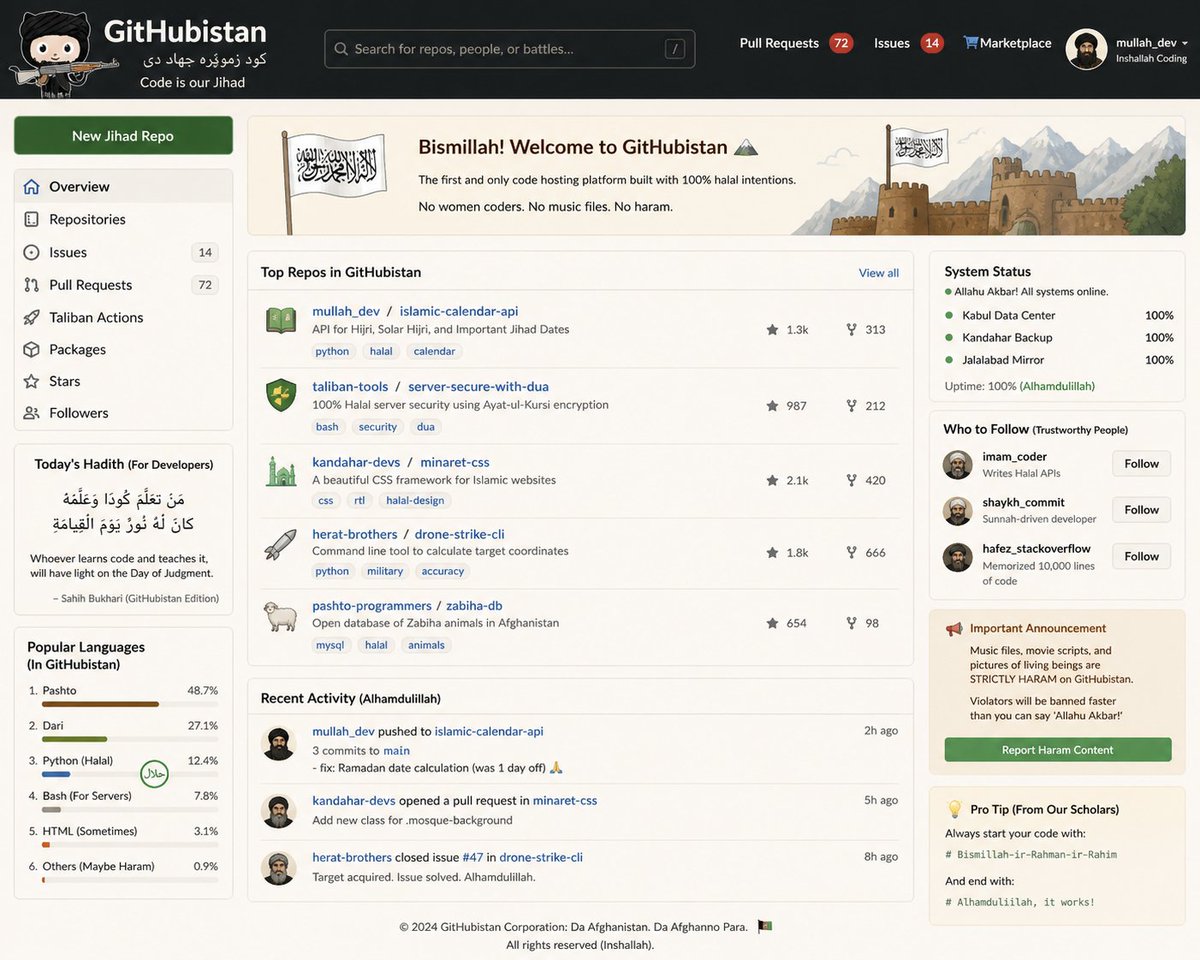
Task: Click the security topic tag
Action: 378,426
